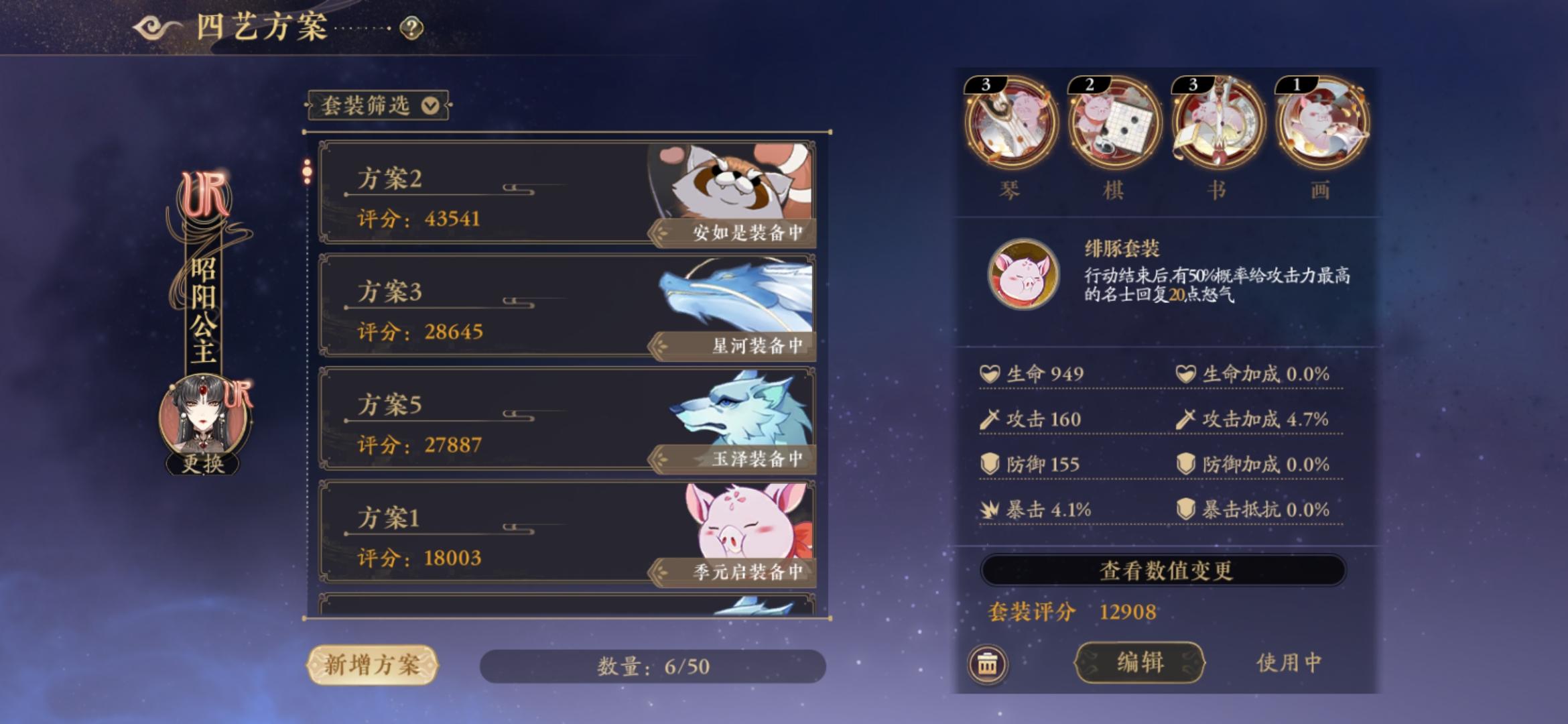The height and width of the screenshot is (724, 1568).
Task: Click the trash delete icon
Action: 987,664
